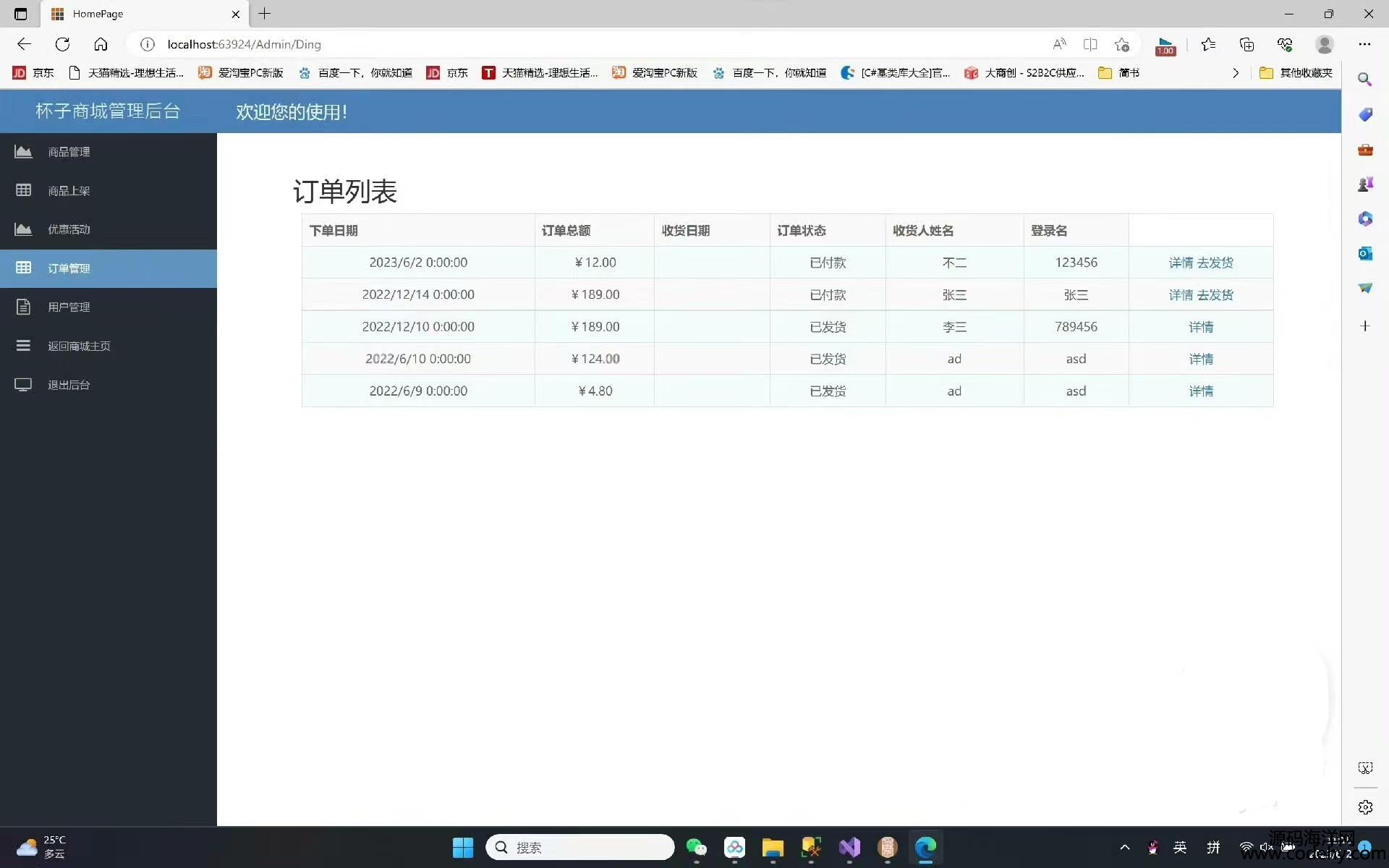Screen dimensions: 1389x868
Task: Click the browser profile avatar
Action: coord(1325,44)
